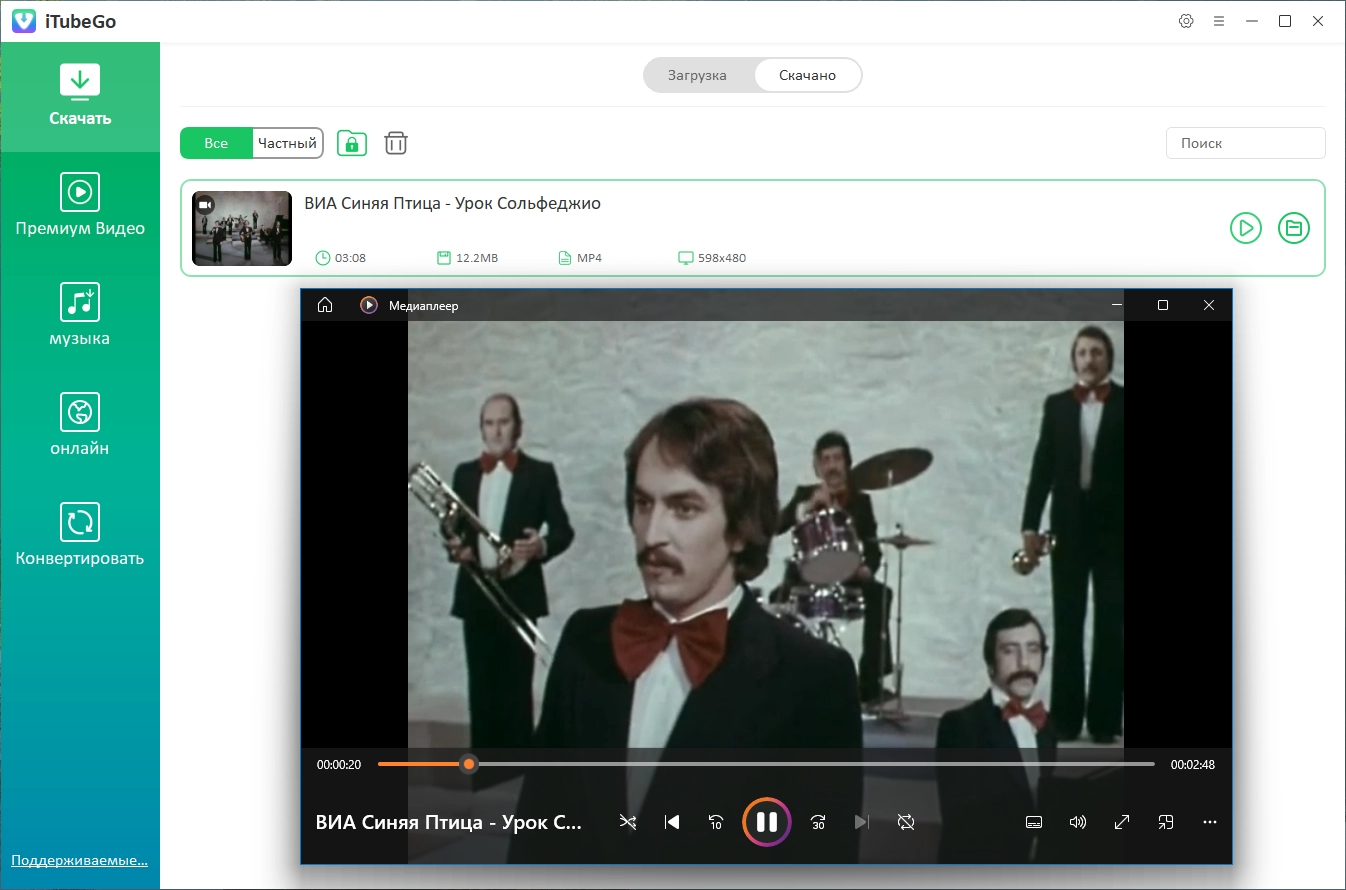Click the now-playing title in player

tap(449, 822)
